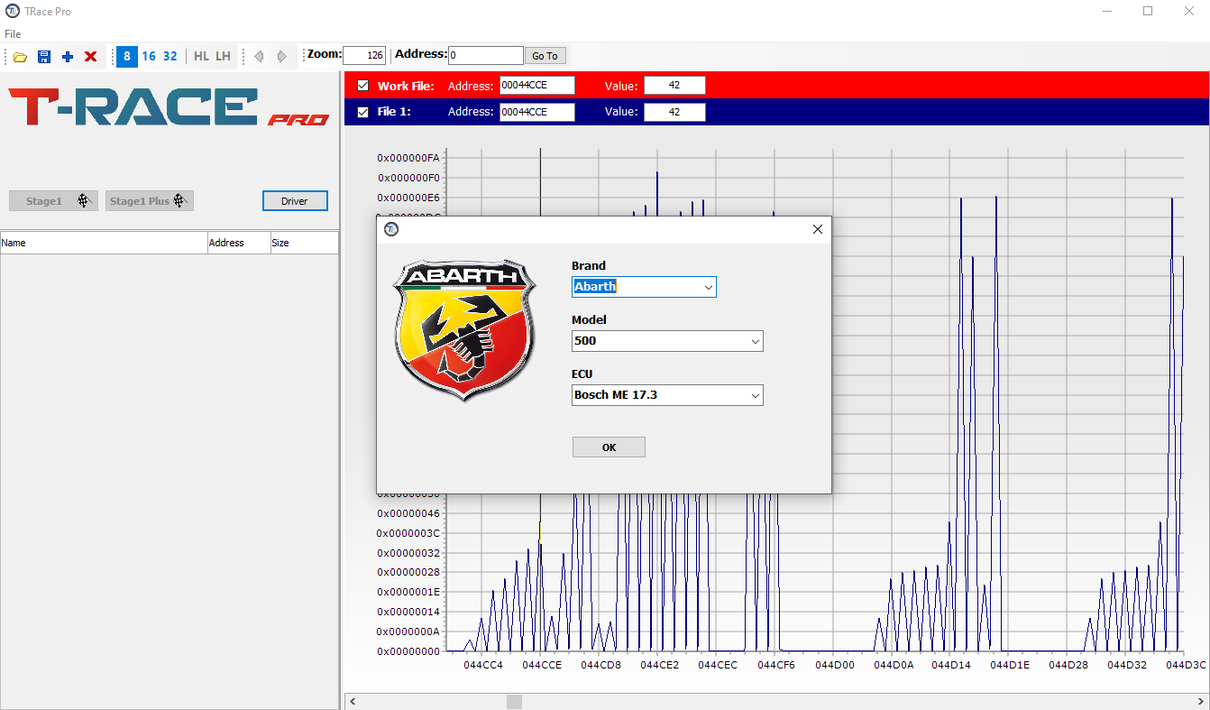Switch to 8-bit view mode
1210x710 pixels.
click(x=127, y=56)
